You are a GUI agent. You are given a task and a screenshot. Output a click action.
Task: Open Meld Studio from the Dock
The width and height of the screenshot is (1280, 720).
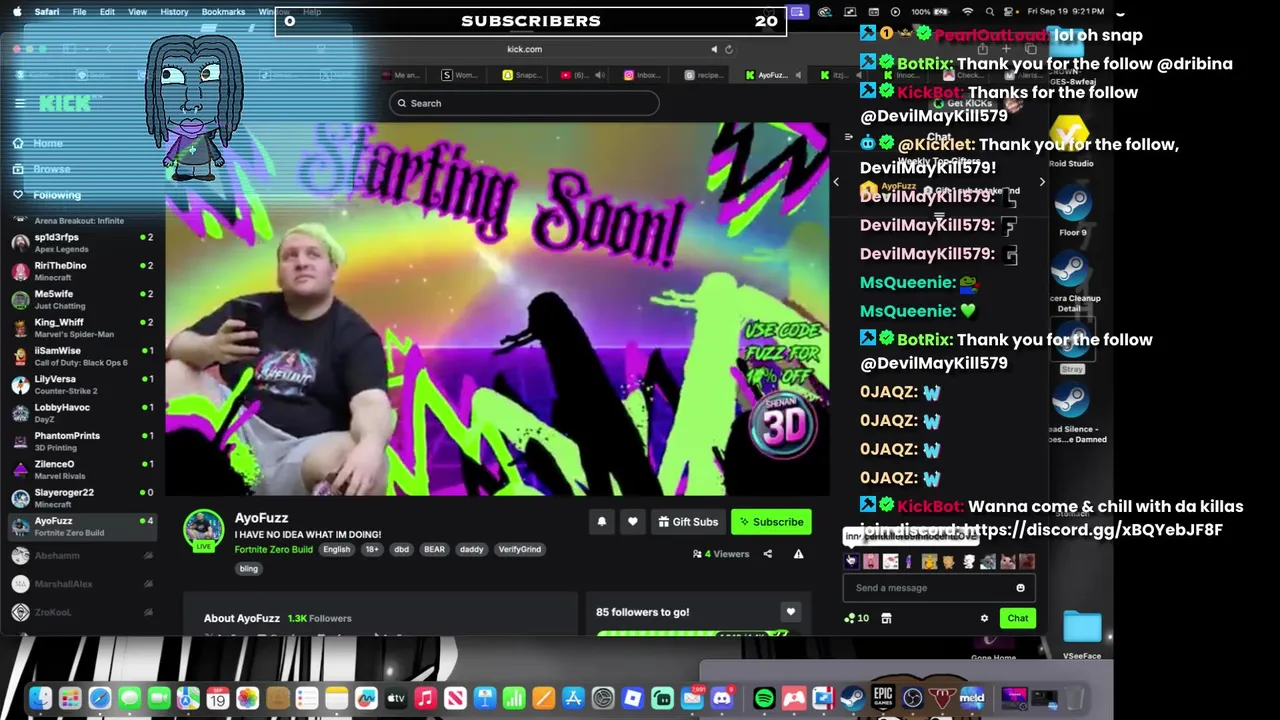click(972, 698)
